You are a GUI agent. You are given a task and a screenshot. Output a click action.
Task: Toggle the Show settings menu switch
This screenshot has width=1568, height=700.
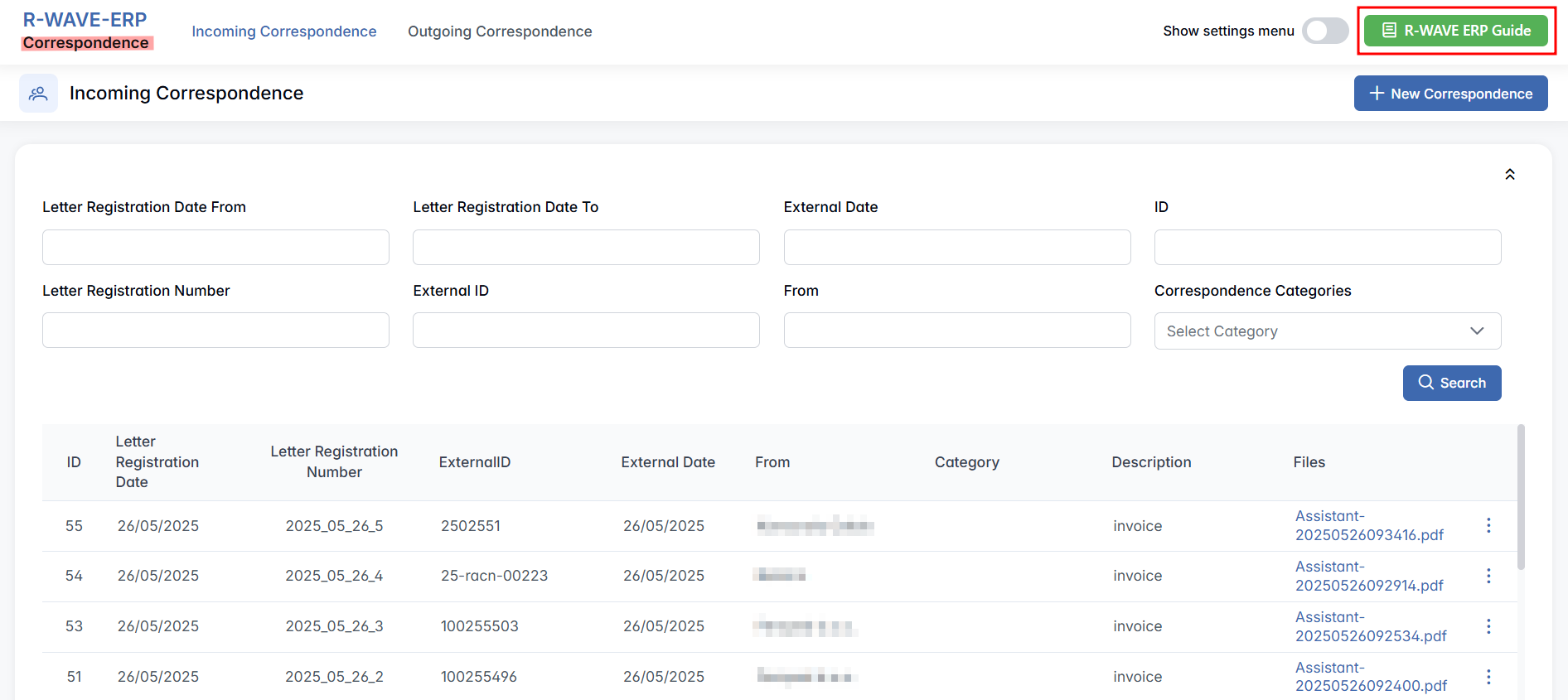point(1324,31)
